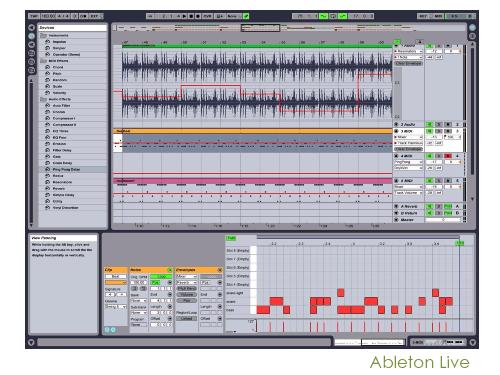The height and width of the screenshot is (375, 500).
Task: Collapse the Instruments folder in the browser
Action: tap(43, 35)
